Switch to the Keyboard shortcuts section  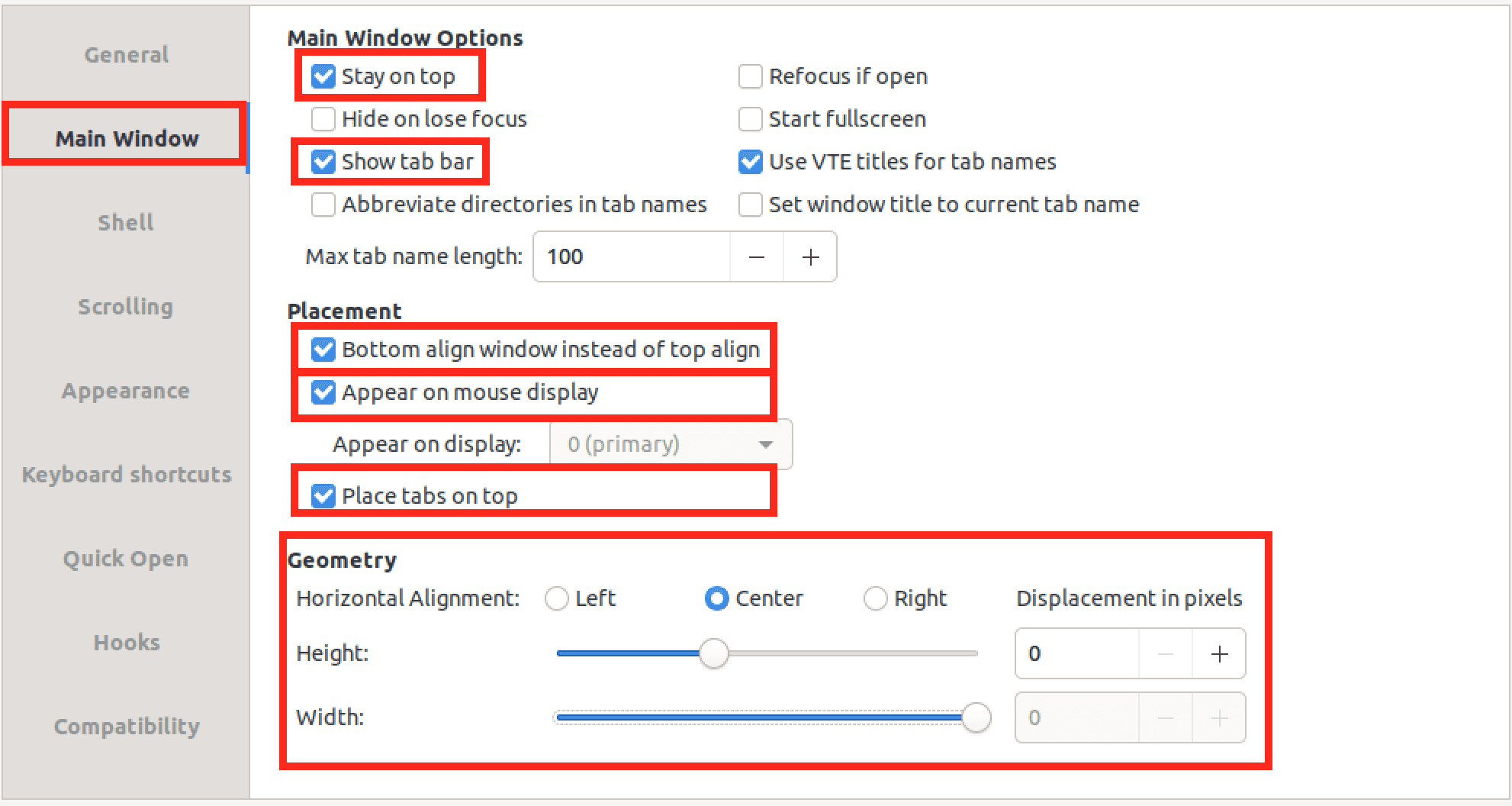point(126,474)
